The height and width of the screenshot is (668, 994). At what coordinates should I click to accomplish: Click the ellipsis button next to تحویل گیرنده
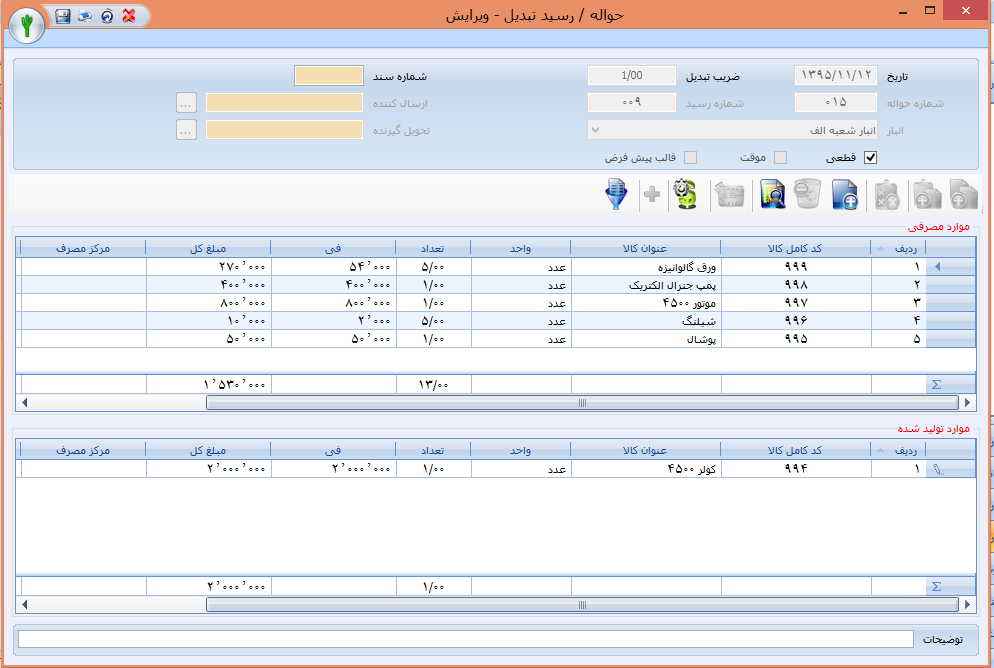186,130
